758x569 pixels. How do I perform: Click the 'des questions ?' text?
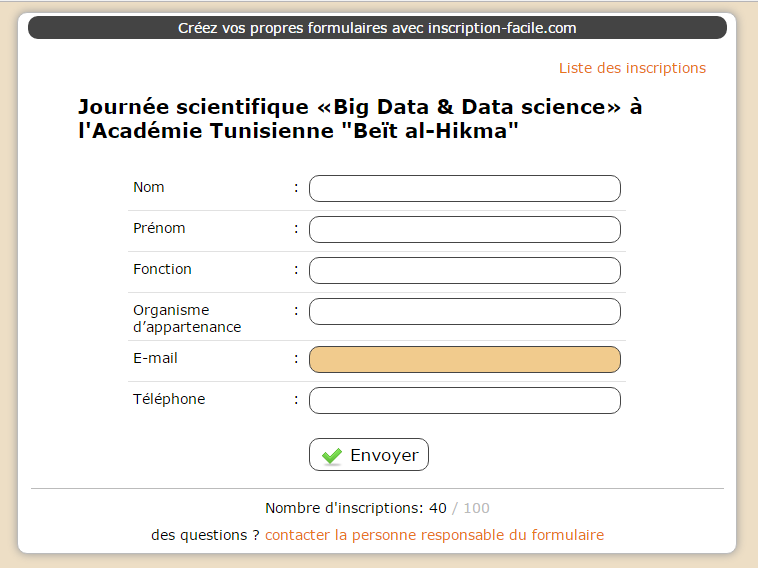[x=205, y=535]
